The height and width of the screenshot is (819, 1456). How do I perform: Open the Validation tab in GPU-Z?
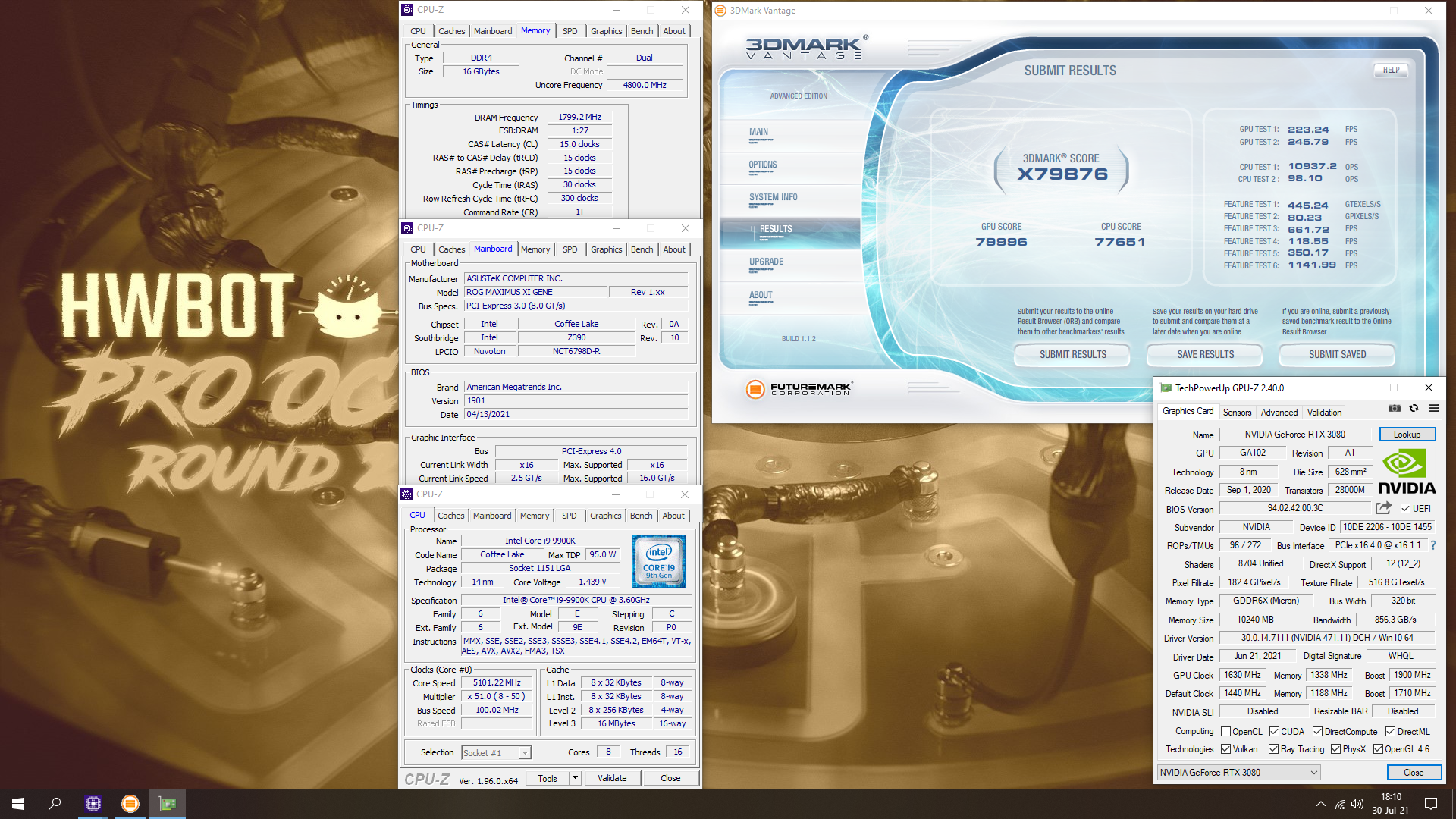coord(1324,413)
